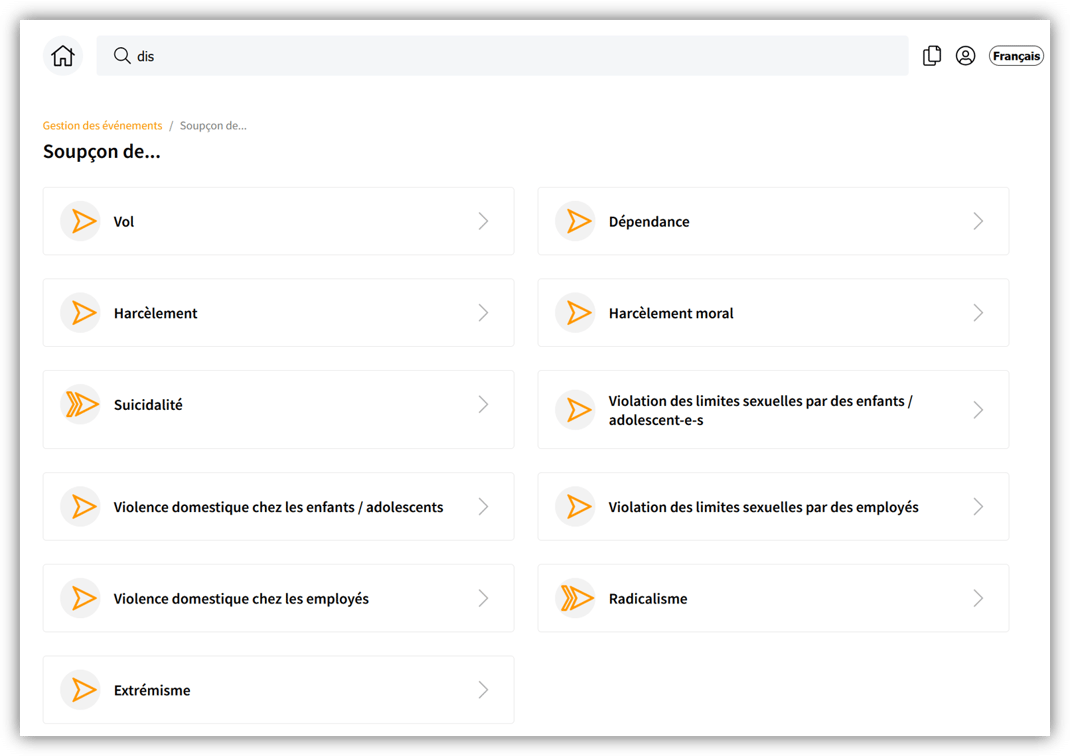Click the triple-arrow icon beside Suicidalité

pyautogui.click(x=81, y=405)
